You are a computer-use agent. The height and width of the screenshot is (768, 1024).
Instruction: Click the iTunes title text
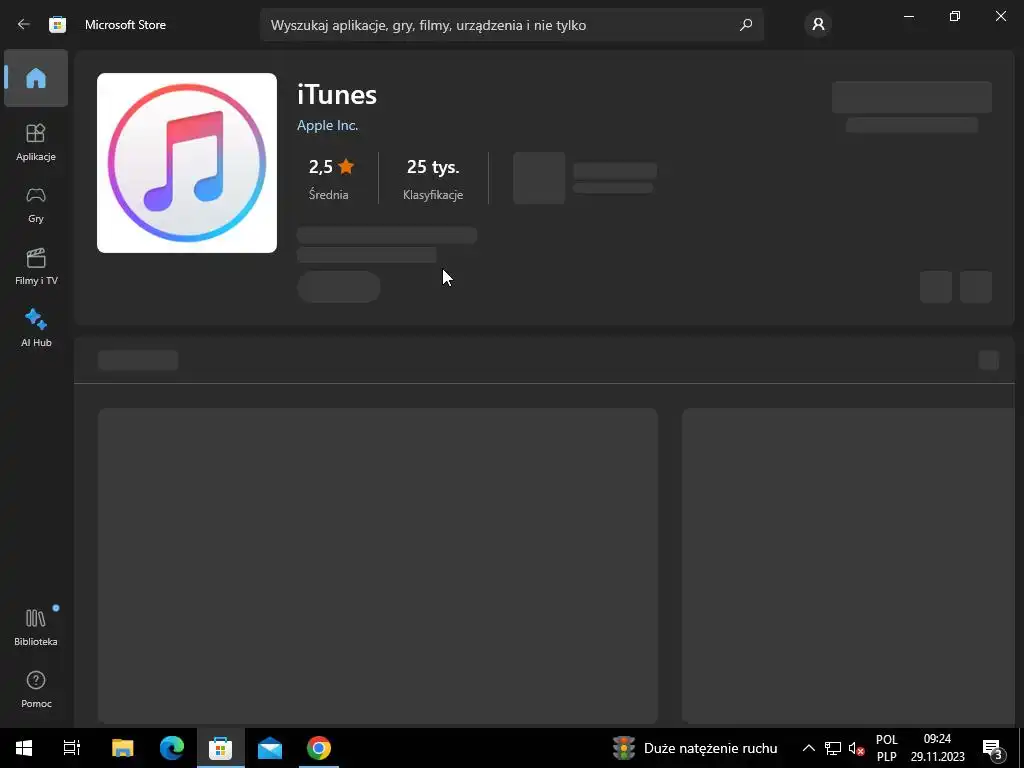click(x=337, y=95)
